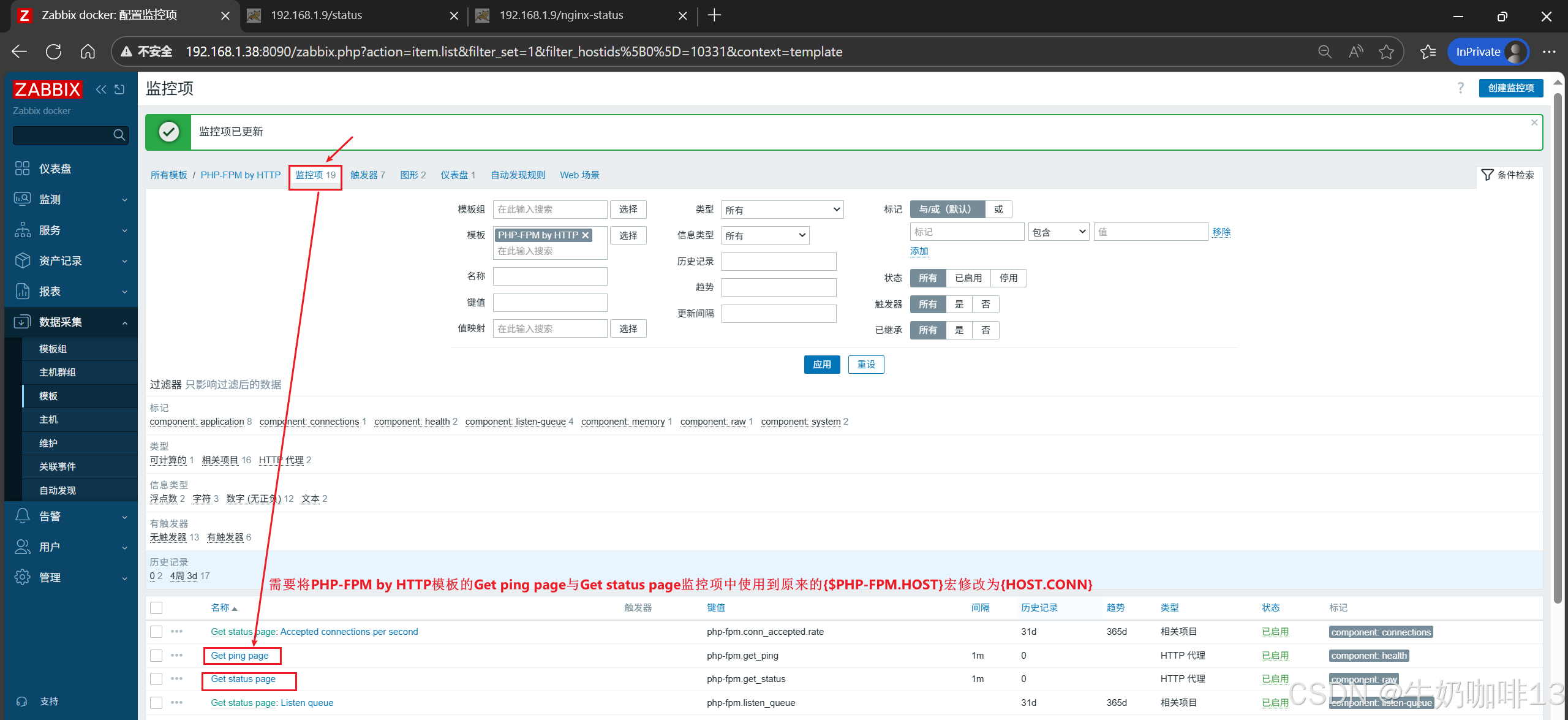Open the 类型 dropdown in filter
The width and height of the screenshot is (1568, 720).
click(x=782, y=210)
